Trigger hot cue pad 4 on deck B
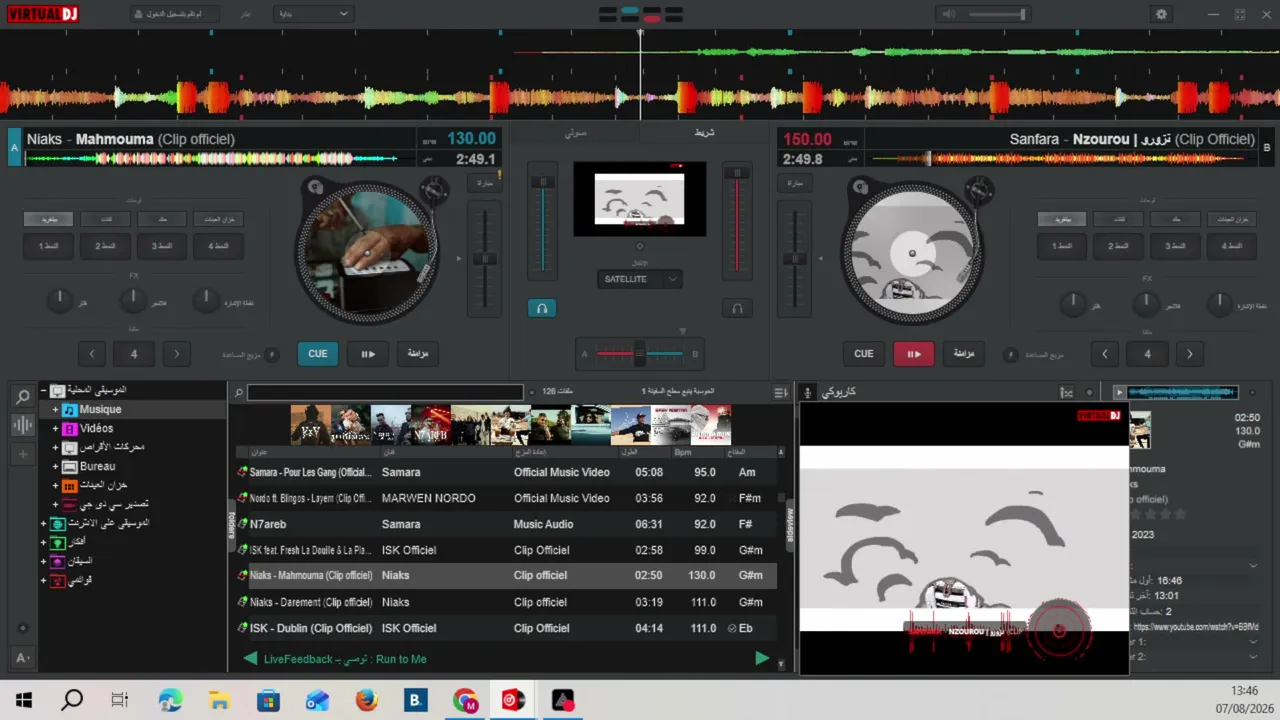The height and width of the screenshot is (720, 1280). pyautogui.click(x=1232, y=245)
